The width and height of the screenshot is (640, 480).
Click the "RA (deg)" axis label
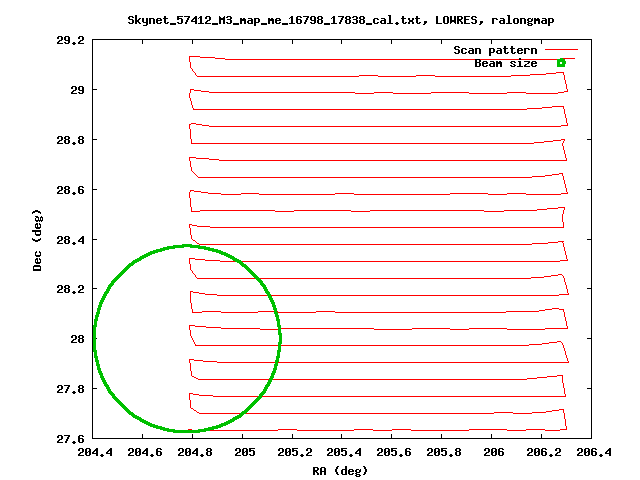[x=340, y=471]
